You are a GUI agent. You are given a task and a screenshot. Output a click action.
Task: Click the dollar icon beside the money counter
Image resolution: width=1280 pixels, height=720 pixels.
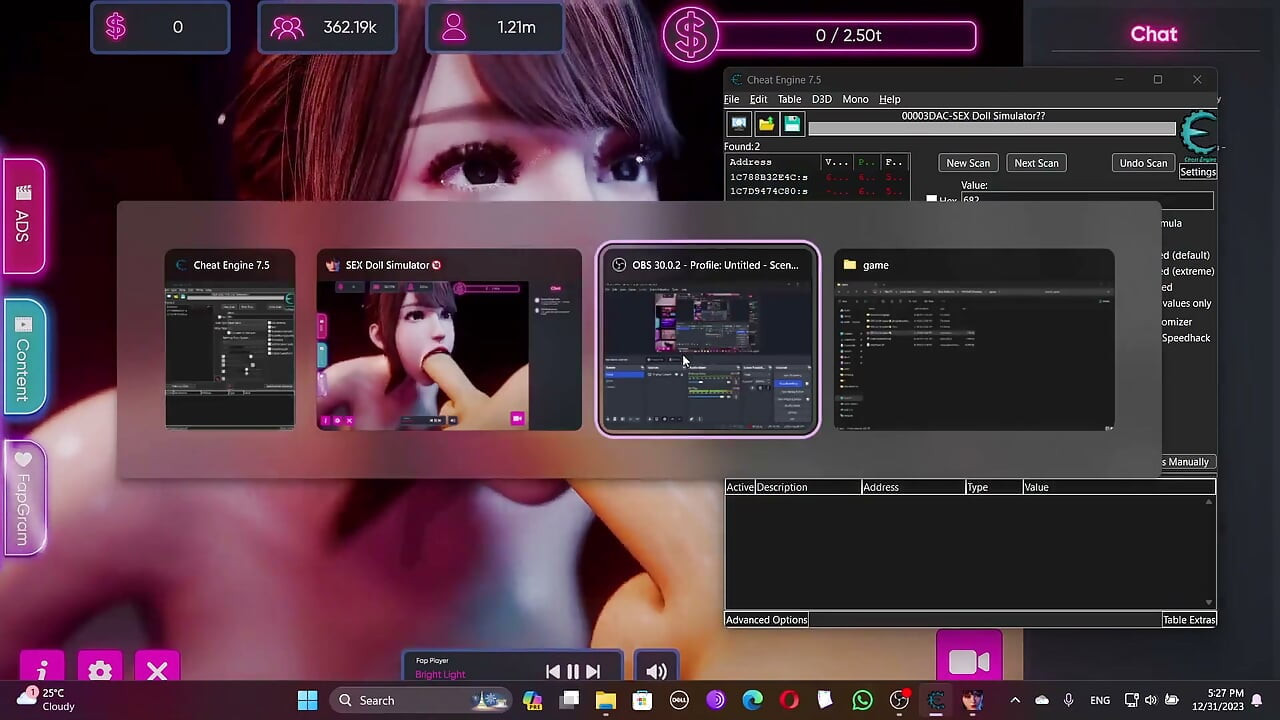(116, 27)
